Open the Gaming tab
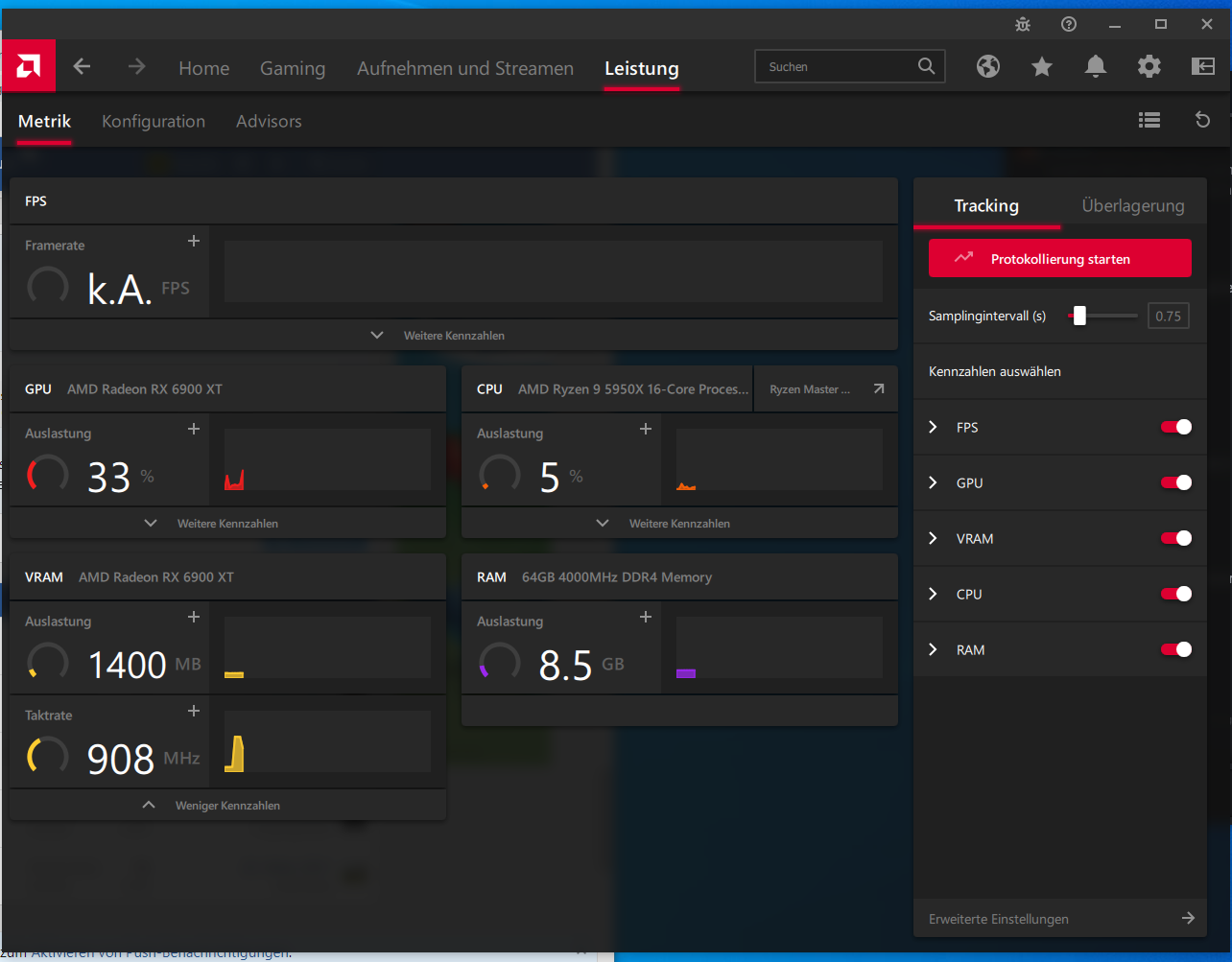The width and height of the screenshot is (1232, 962). 293,68
